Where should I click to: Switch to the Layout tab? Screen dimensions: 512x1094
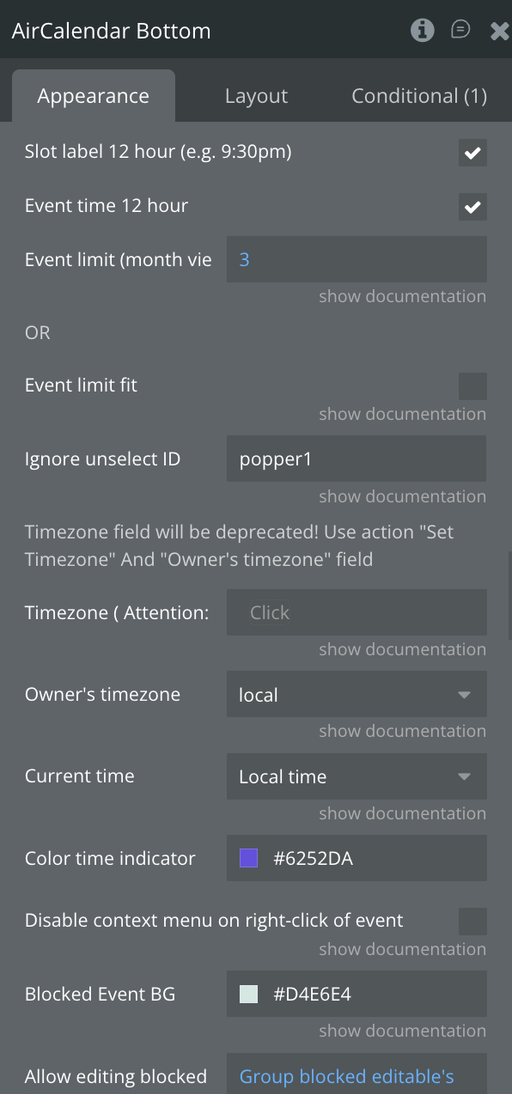click(x=256, y=96)
